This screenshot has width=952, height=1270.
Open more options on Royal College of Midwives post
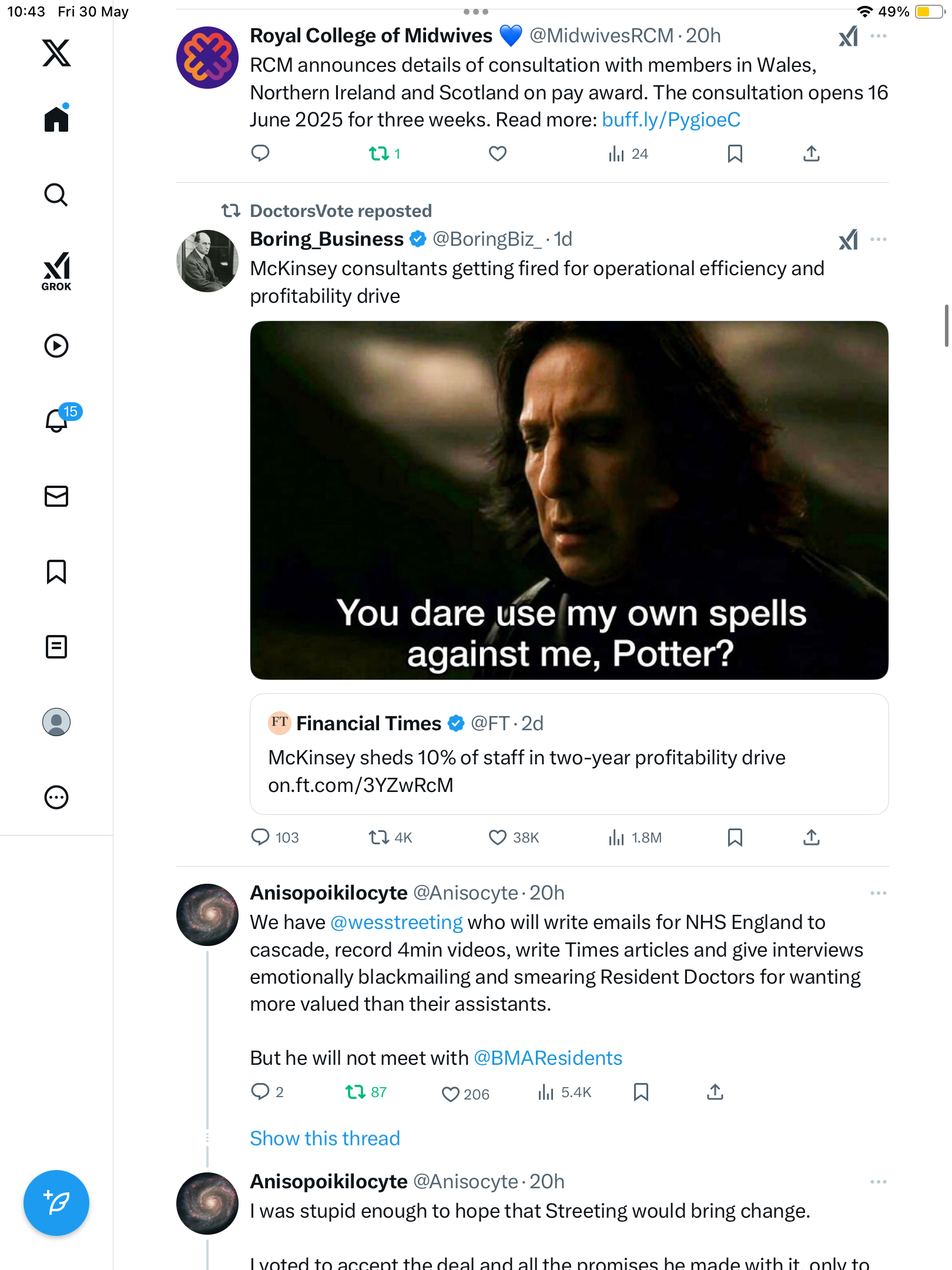pyautogui.click(x=879, y=36)
